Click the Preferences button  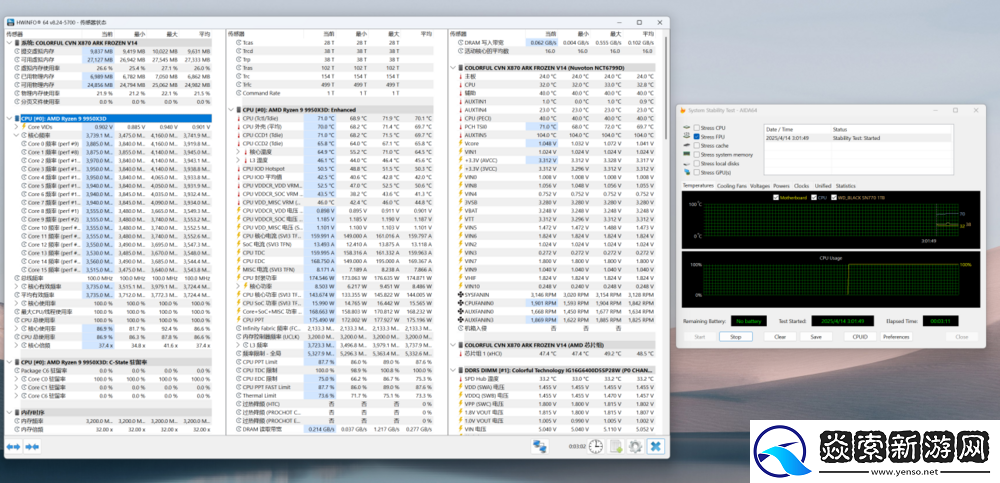895,336
